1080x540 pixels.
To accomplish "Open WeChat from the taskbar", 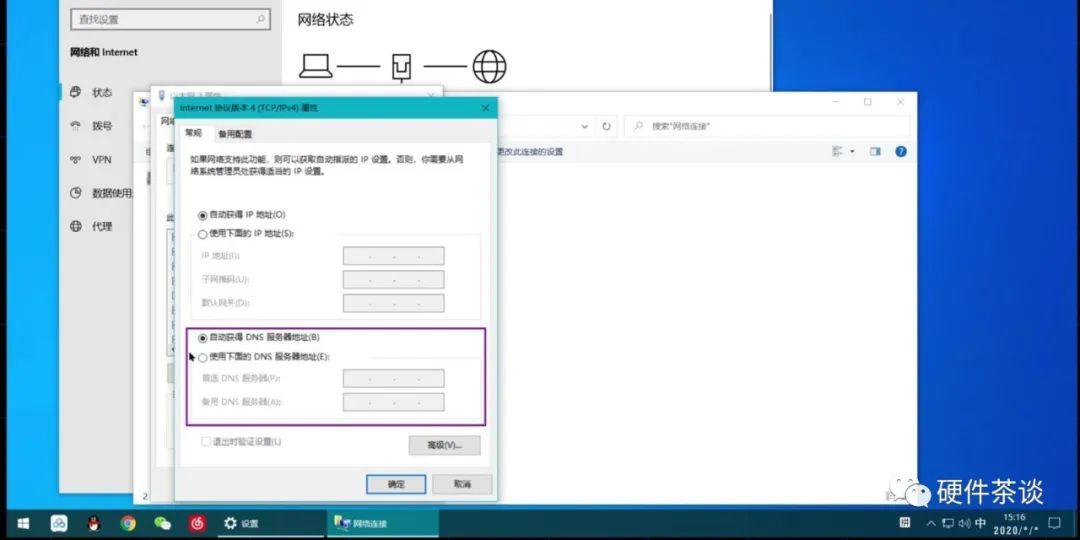I will point(163,523).
